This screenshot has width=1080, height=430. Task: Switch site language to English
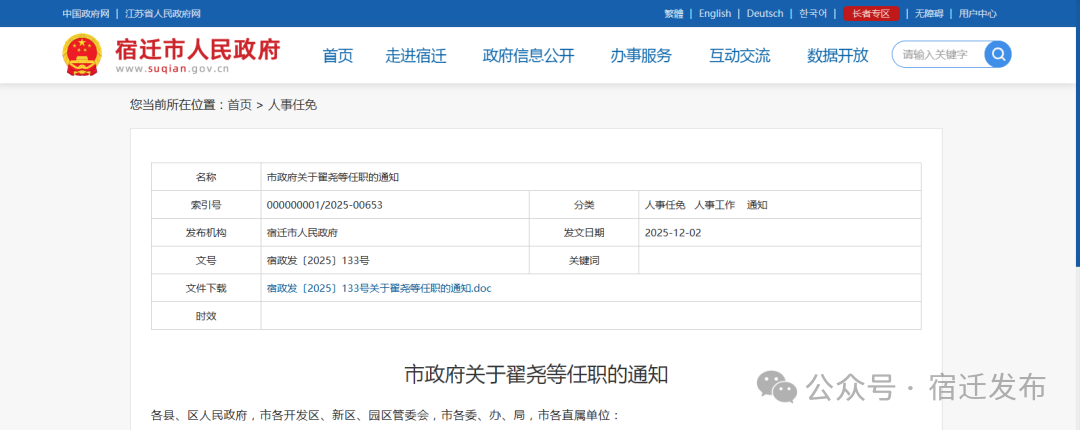tap(715, 13)
